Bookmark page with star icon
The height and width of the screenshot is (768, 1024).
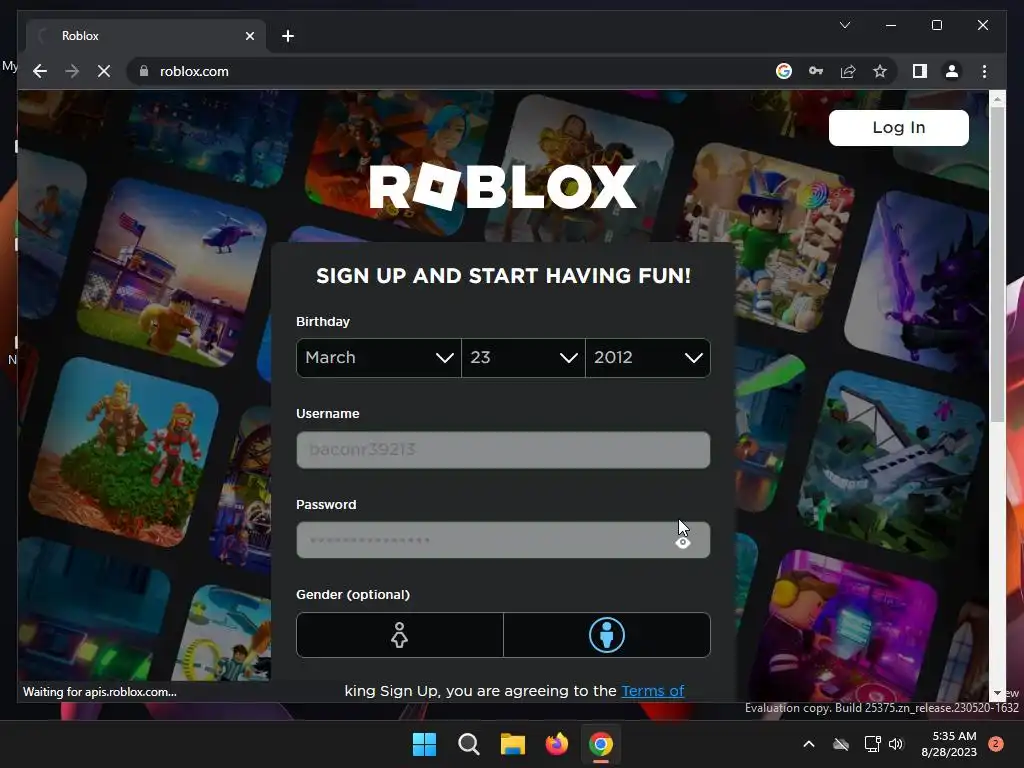(880, 71)
